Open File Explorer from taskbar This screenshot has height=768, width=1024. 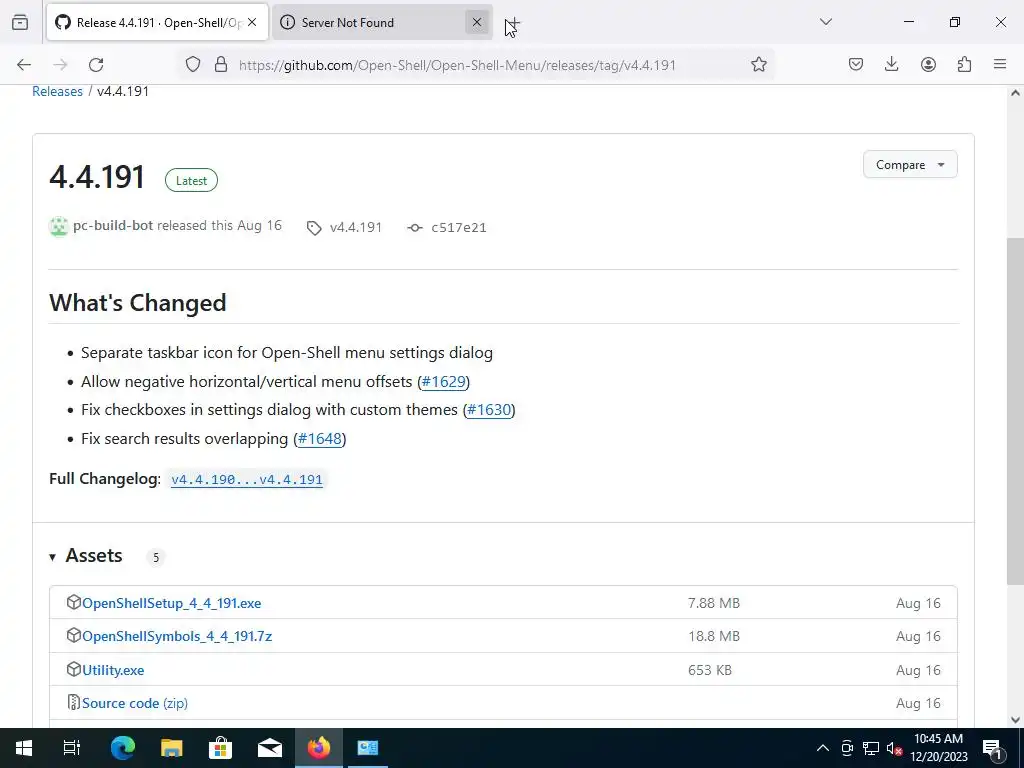(x=172, y=748)
